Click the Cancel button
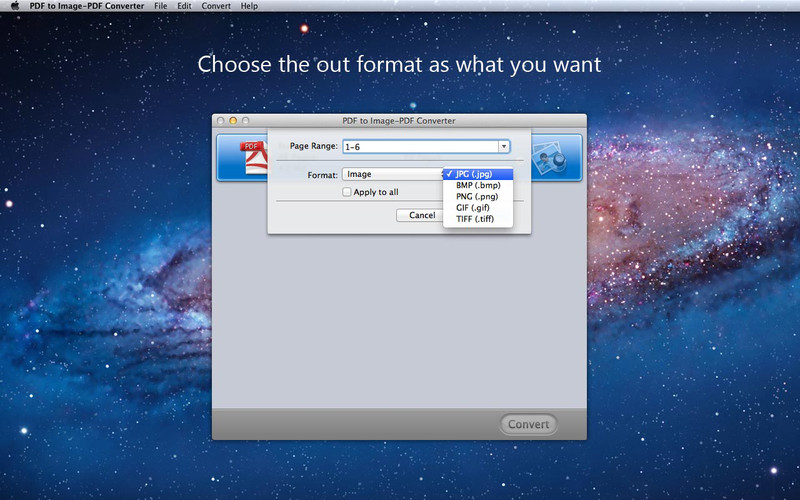This screenshot has width=800, height=500. 422,215
